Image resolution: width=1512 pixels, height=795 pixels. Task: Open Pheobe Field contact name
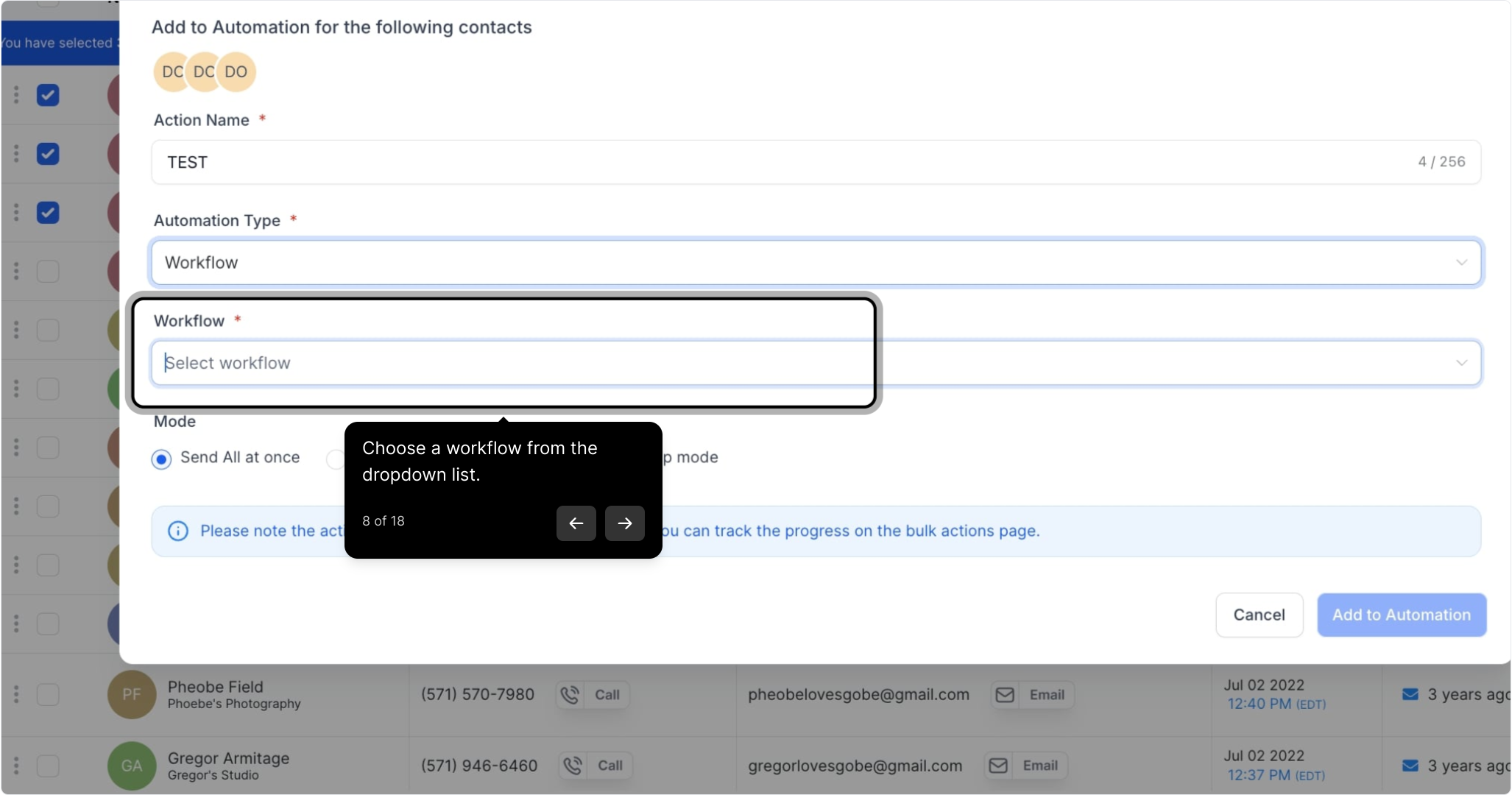(215, 686)
